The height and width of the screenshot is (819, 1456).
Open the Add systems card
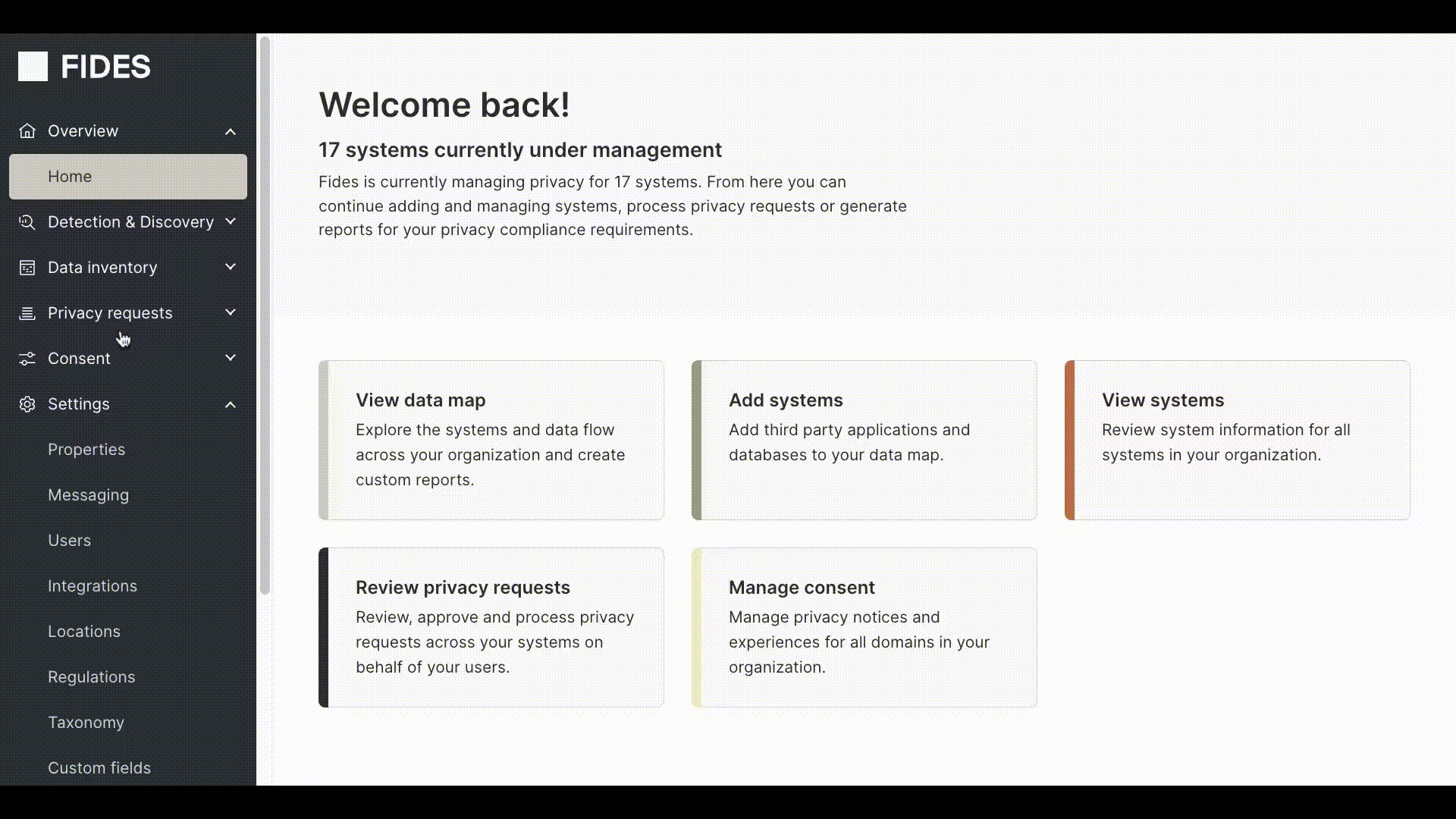pyautogui.click(x=864, y=440)
